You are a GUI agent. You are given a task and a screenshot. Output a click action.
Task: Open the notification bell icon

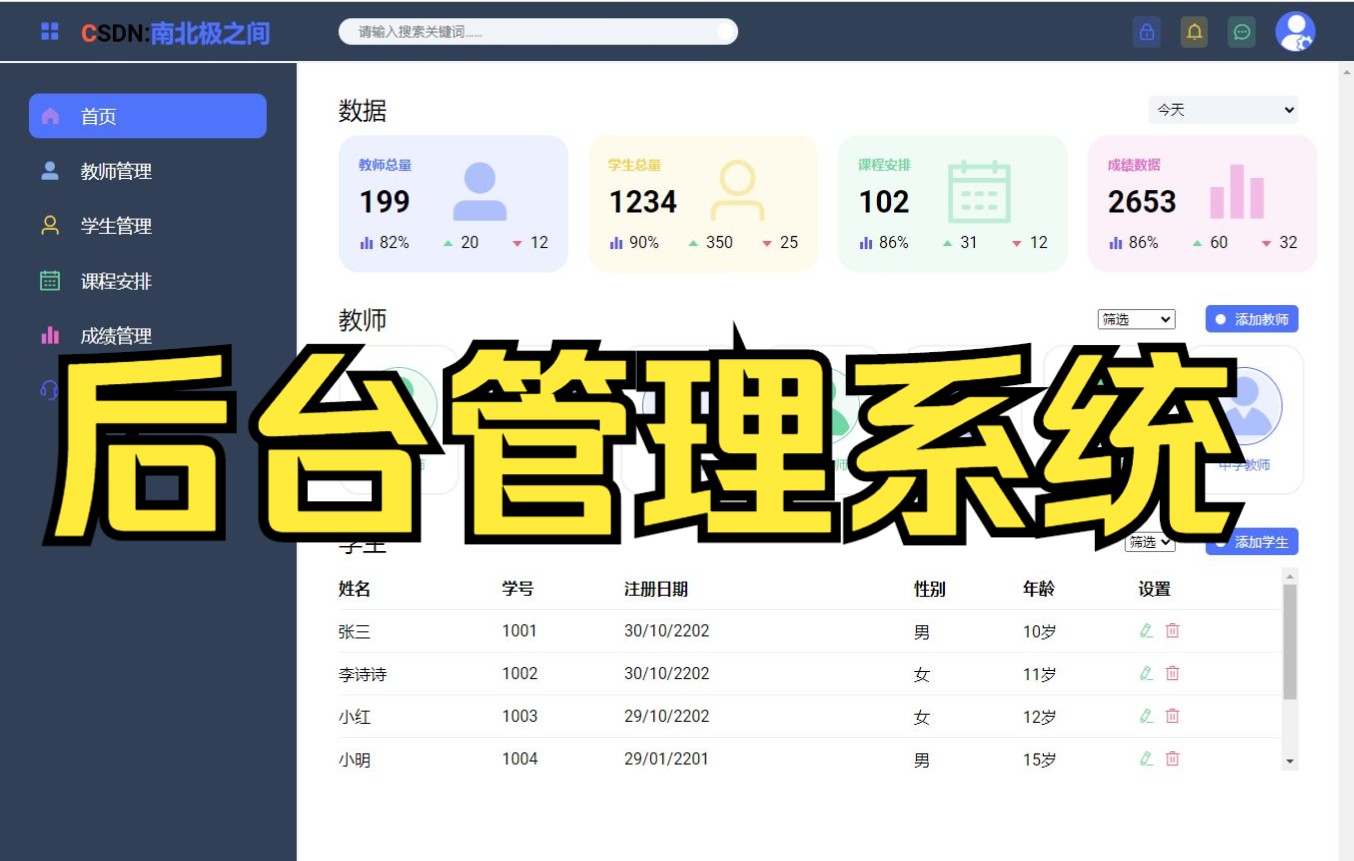(x=1194, y=32)
